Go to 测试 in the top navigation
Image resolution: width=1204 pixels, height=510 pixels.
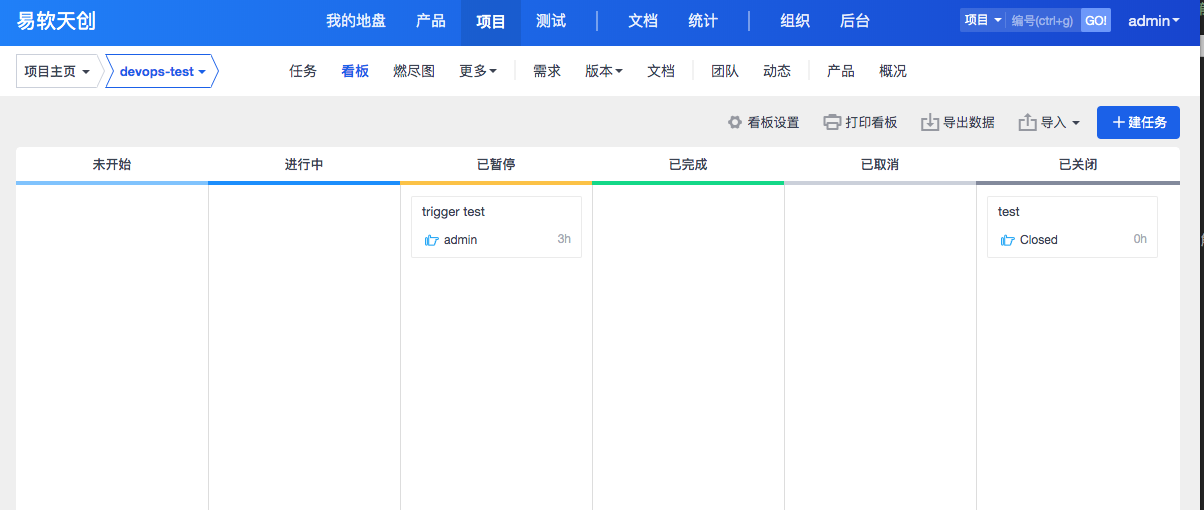click(x=551, y=21)
